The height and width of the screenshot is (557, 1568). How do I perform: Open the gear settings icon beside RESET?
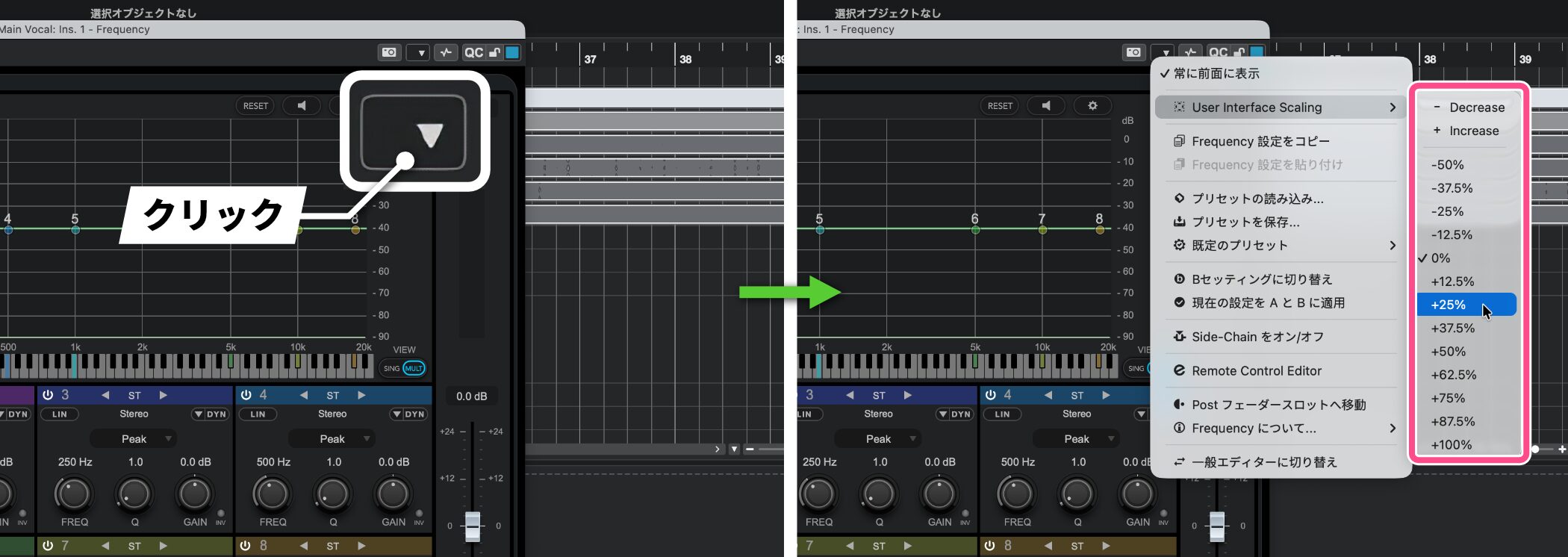pyautogui.click(x=1092, y=106)
